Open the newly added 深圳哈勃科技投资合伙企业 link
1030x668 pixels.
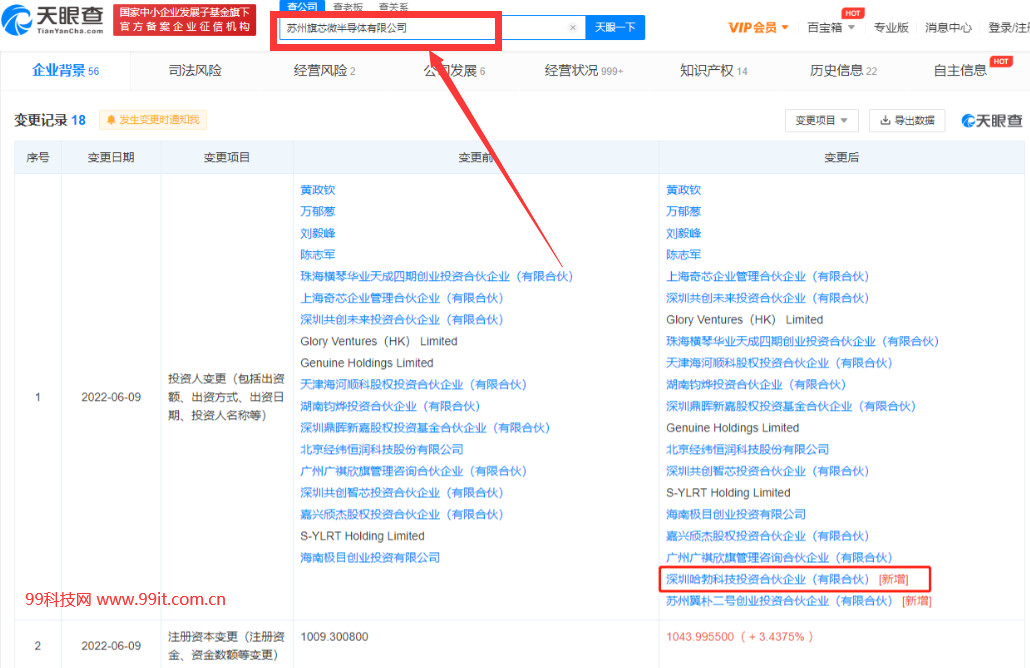click(x=767, y=579)
